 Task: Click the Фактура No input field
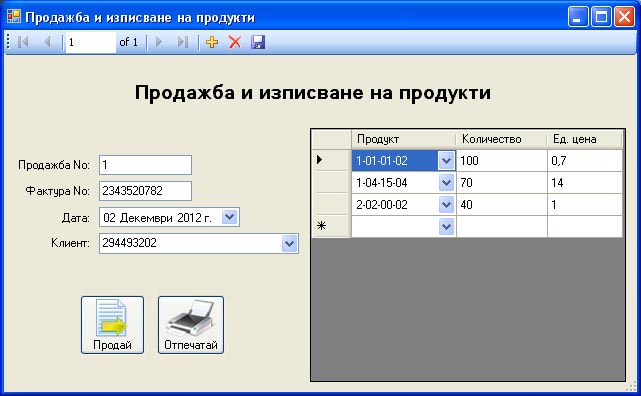(145, 191)
